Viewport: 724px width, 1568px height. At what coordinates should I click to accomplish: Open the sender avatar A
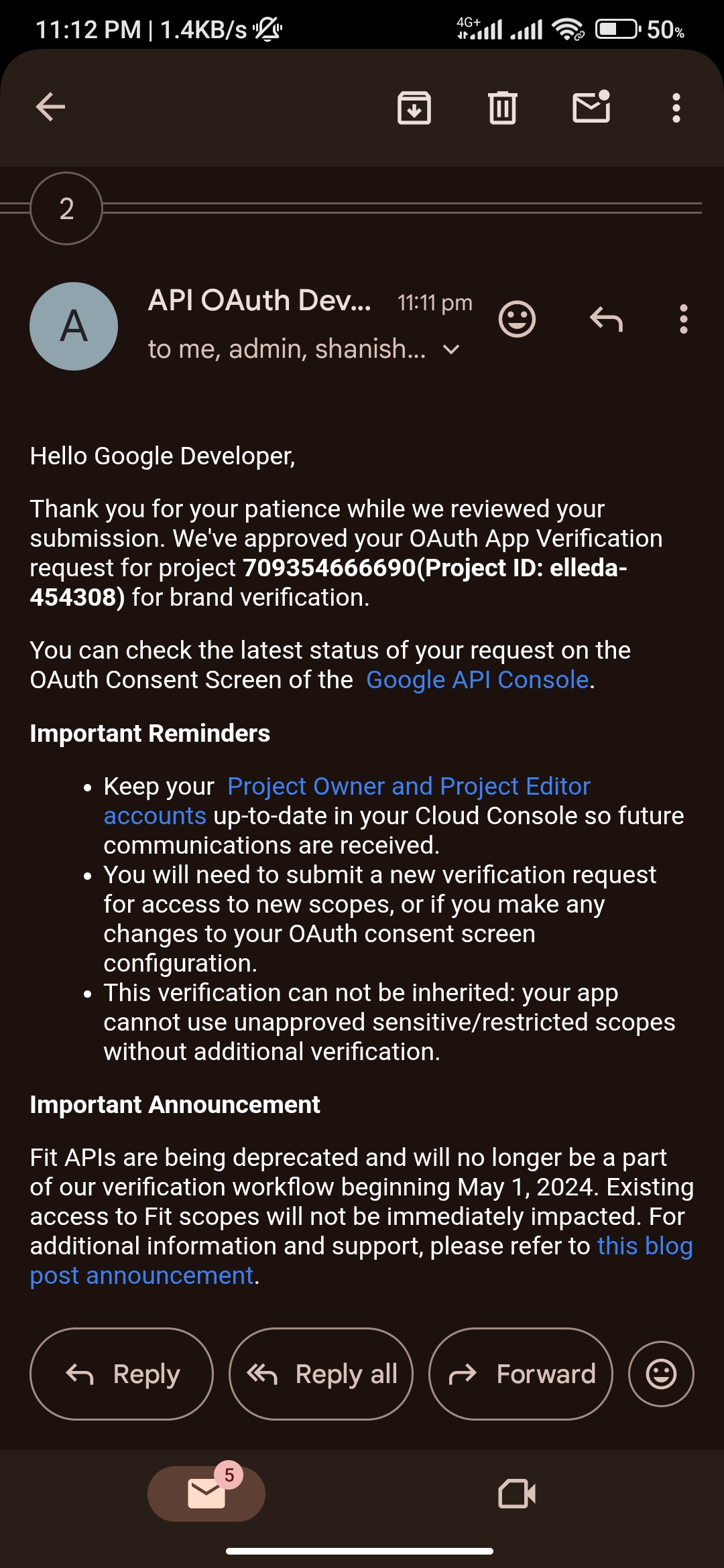point(74,326)
